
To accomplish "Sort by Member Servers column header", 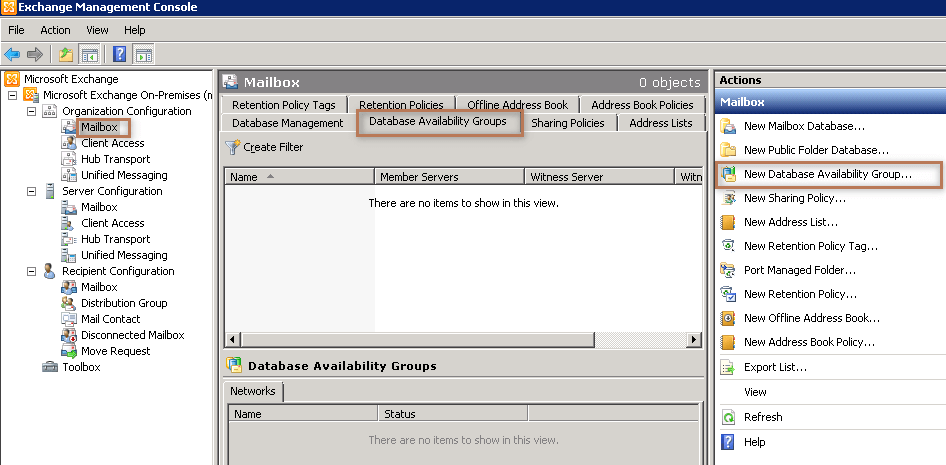I will pyautogui.click(x=449, y=177).
